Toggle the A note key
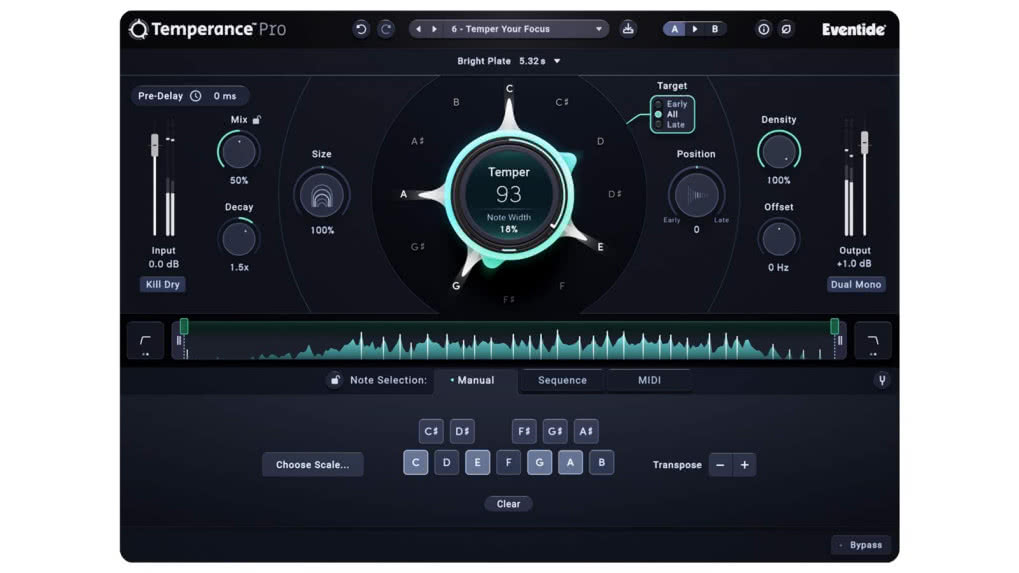Image resolution: width=1019 pixels, height=573 pixels. pyautogui.click(x=571, y=463)
